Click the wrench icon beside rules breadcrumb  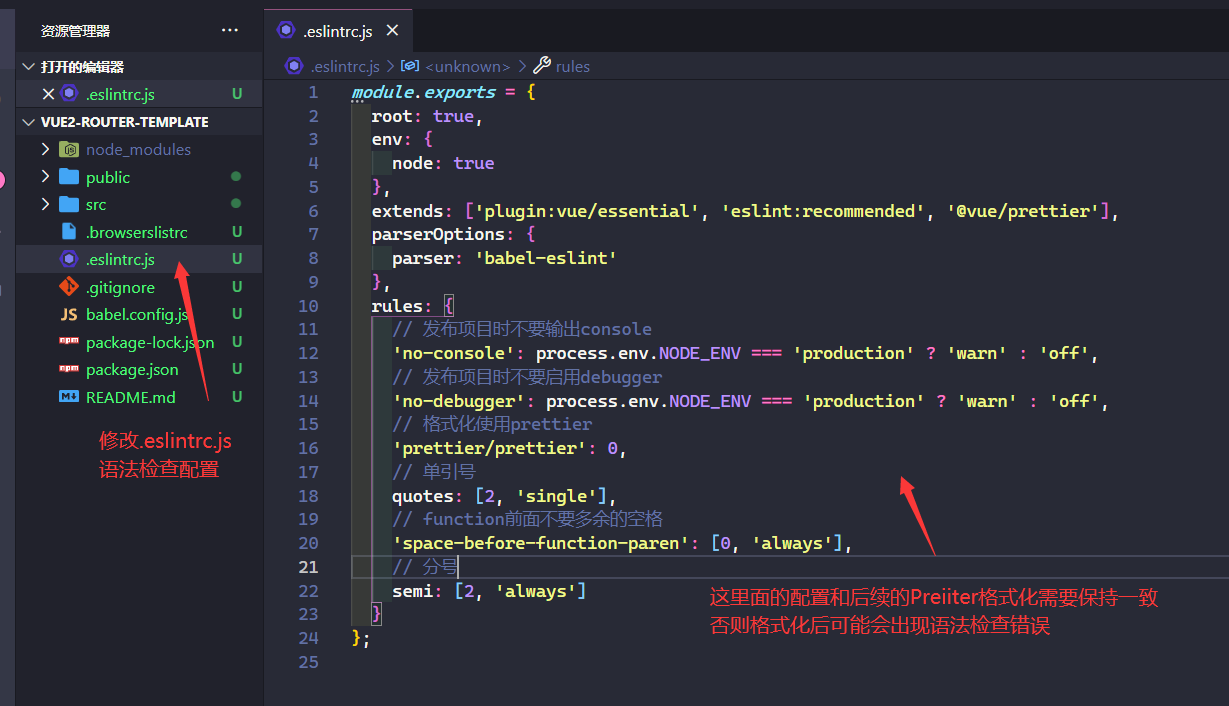[x=542, y=66]
